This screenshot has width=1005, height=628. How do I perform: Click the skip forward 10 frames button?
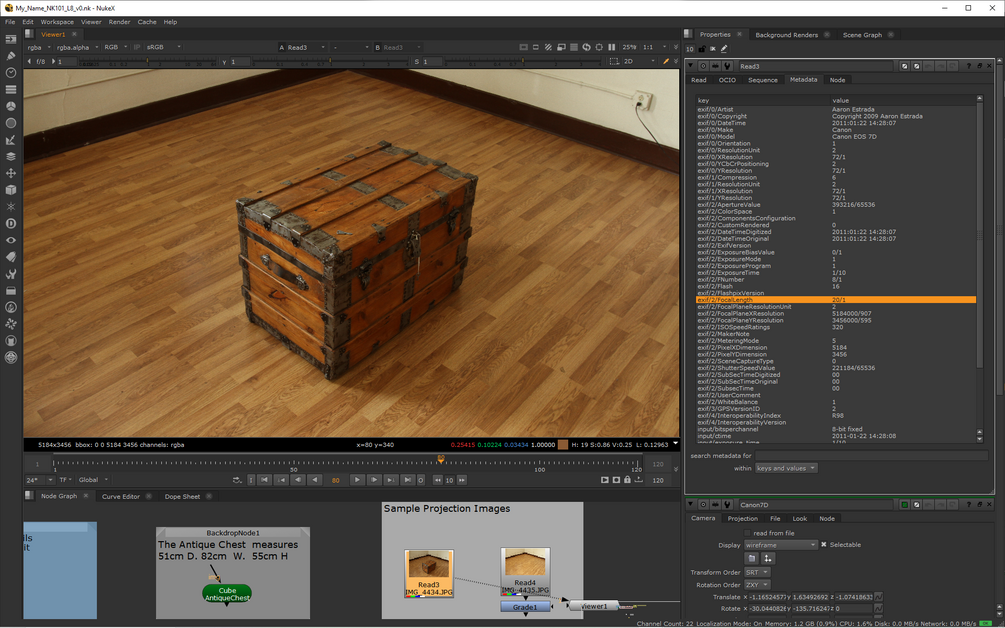point(461,480)
